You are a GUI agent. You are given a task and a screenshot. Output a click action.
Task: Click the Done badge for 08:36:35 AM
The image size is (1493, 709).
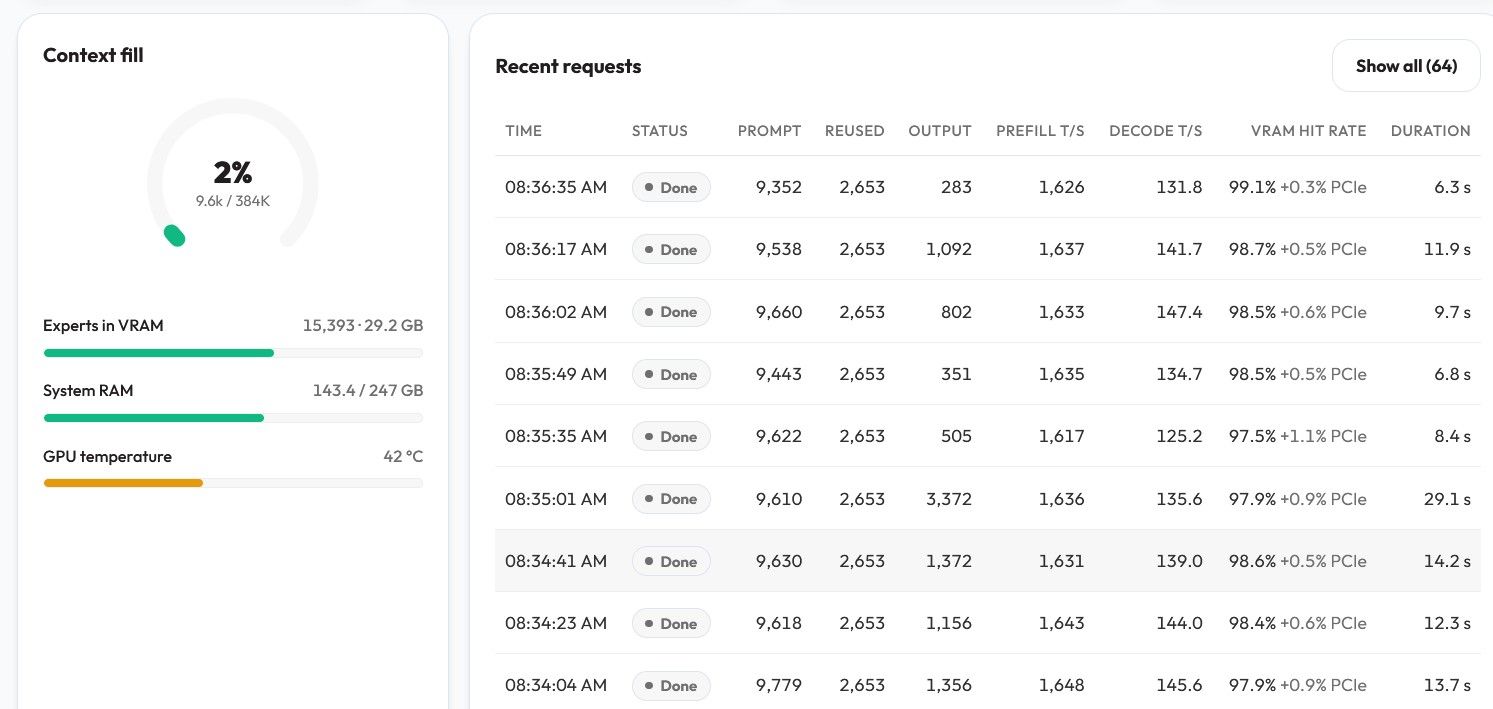click(671, 187)
